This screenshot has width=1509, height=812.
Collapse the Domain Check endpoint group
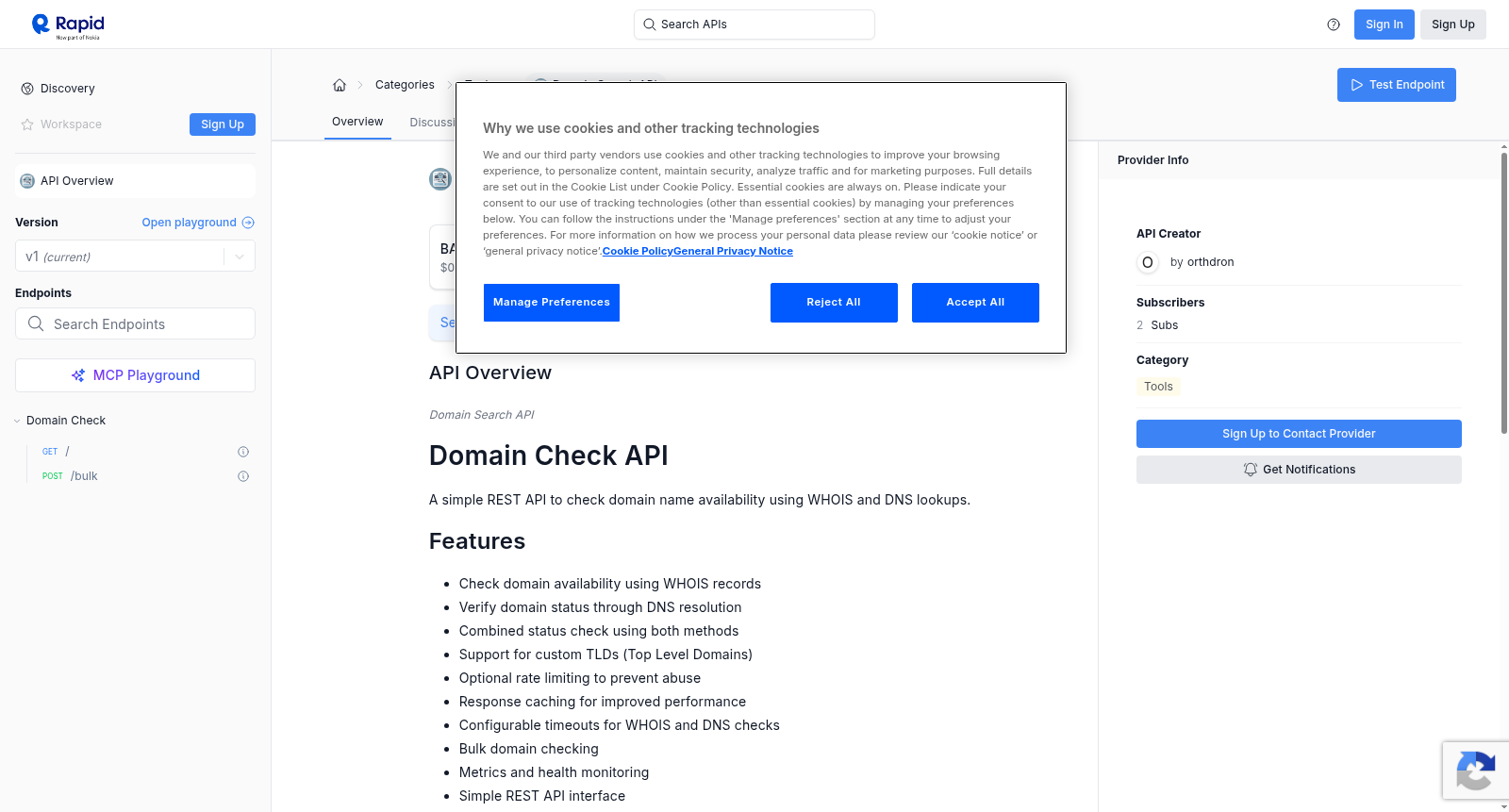(17, 421)
